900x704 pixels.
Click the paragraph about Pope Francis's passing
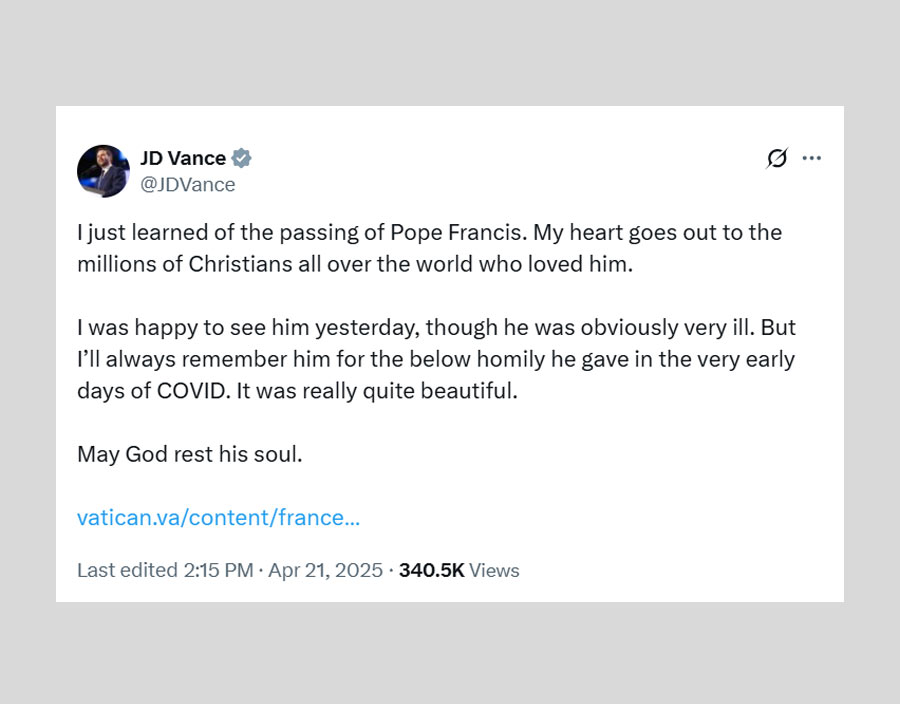[430, 248]
